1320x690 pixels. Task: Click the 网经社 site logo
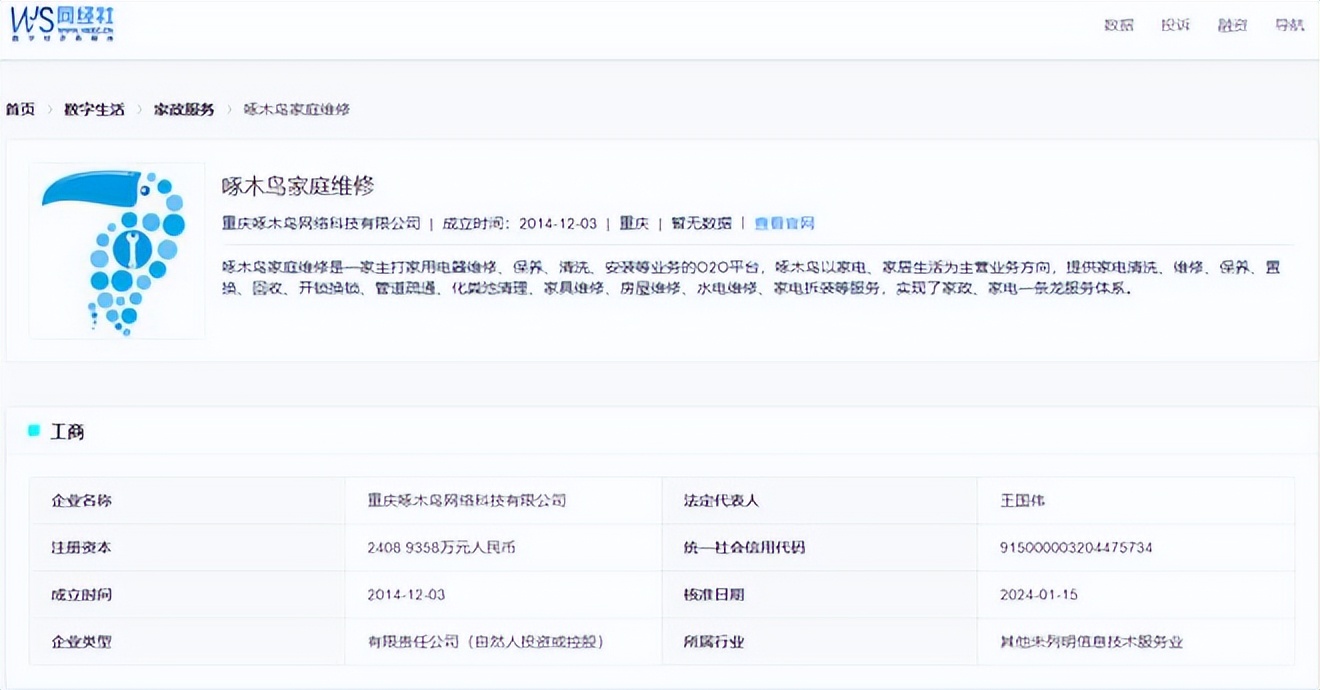62,23
